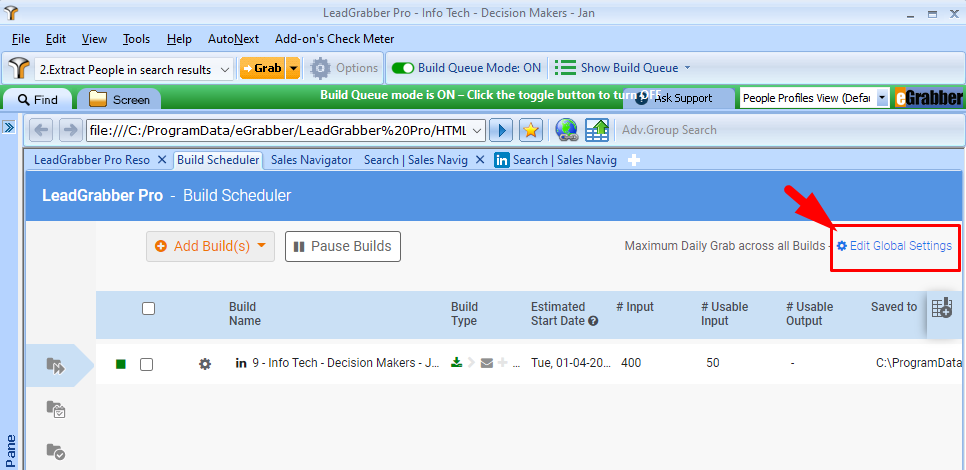
Task: Click build name '9 - Info Tech - Decision Makers'
Action: [x=346, y=363]
